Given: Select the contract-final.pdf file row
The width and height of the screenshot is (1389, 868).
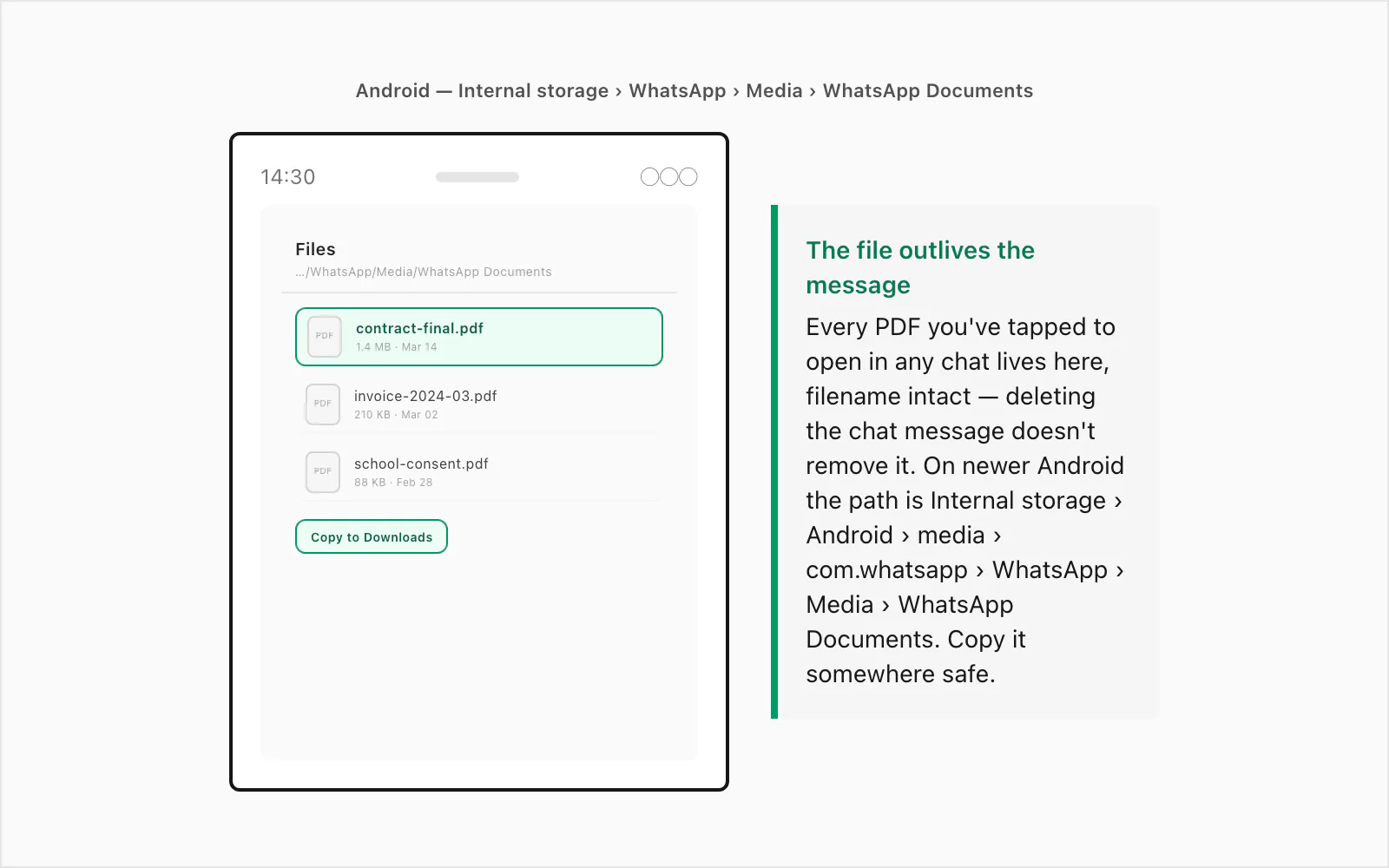Looking at the screenshot, I should 479,337.
